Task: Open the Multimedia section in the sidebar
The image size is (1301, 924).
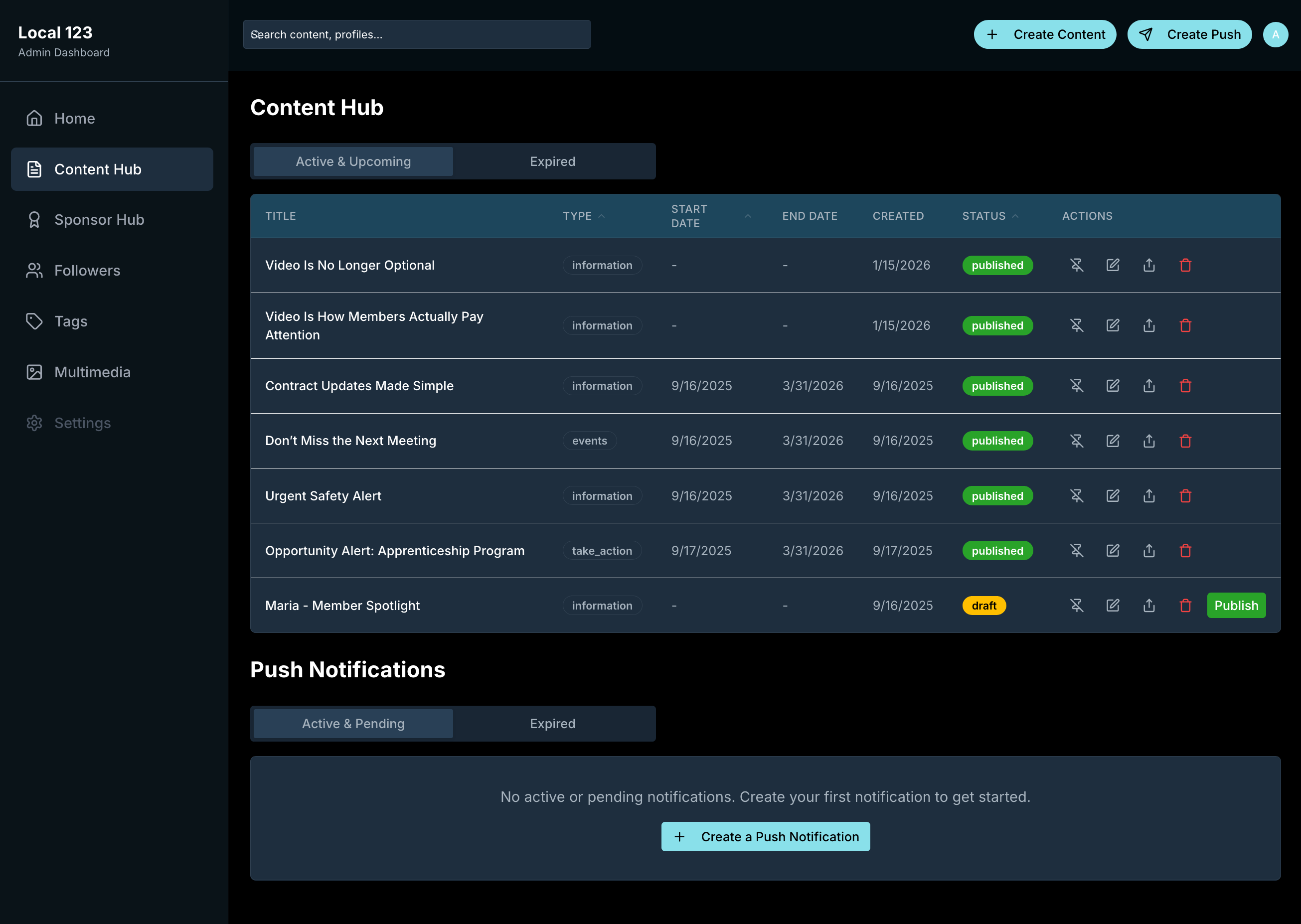Action: (x=92, y=371)
